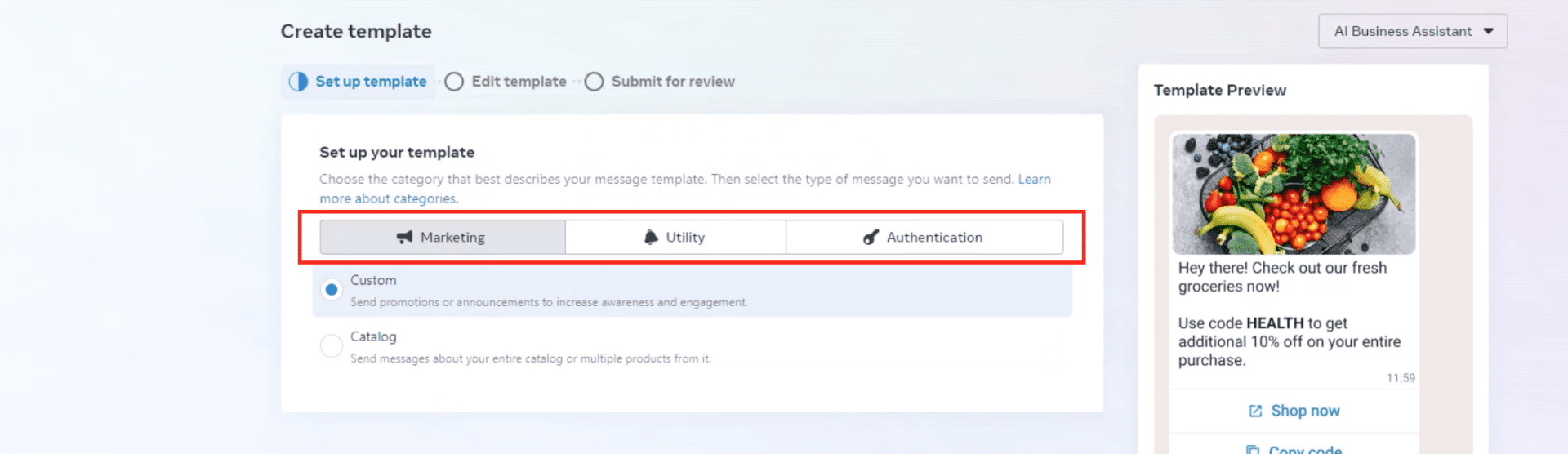Click the key icon on Authentication
This screenshot has width=1568, height=454.
pyautogui.click(x=871, y=237)
